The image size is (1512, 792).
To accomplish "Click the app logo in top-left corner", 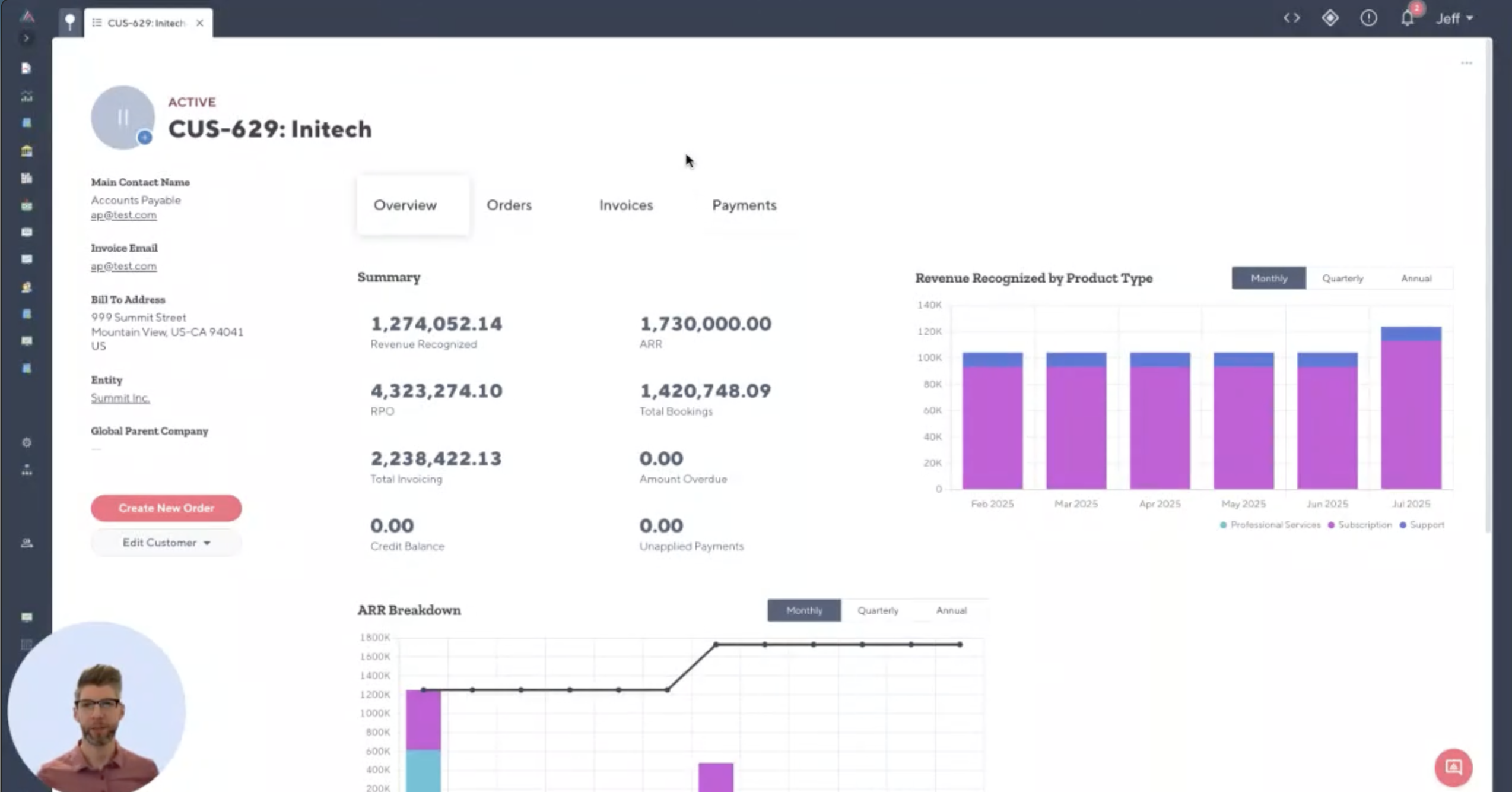I will (27, 17).
